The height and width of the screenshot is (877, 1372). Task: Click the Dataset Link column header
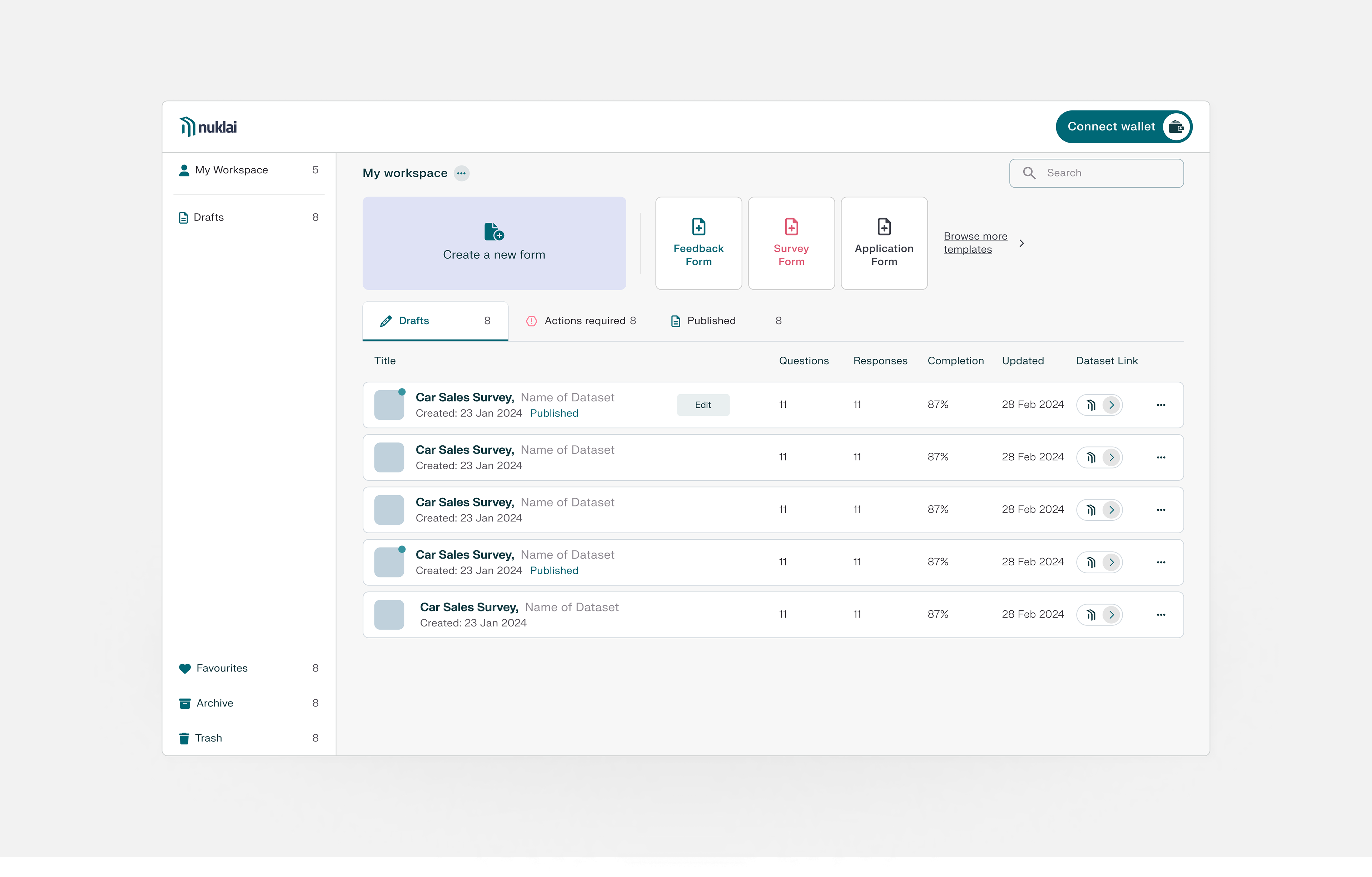click(x=1107, y=361)
